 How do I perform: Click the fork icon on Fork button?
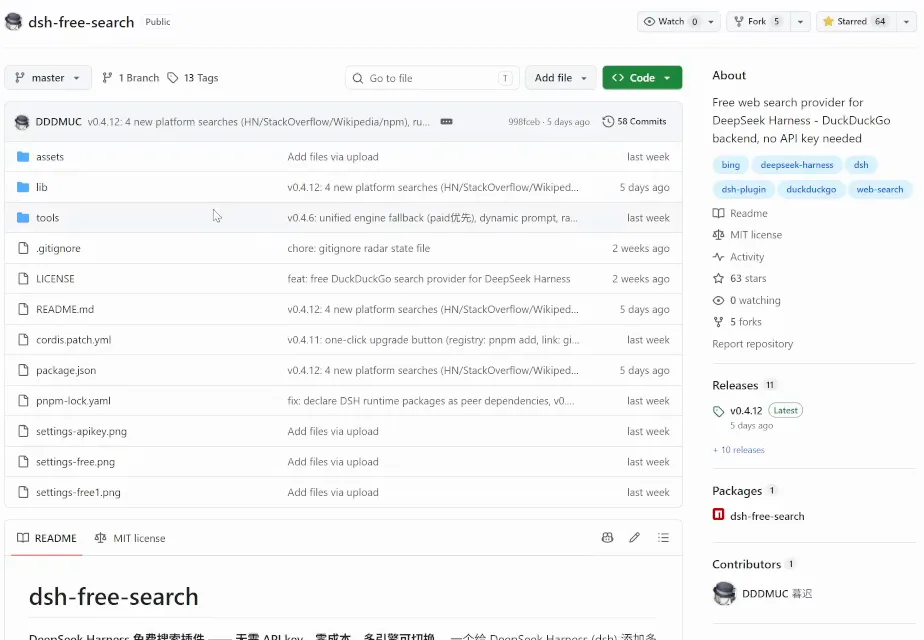click(x=739, y=22)
